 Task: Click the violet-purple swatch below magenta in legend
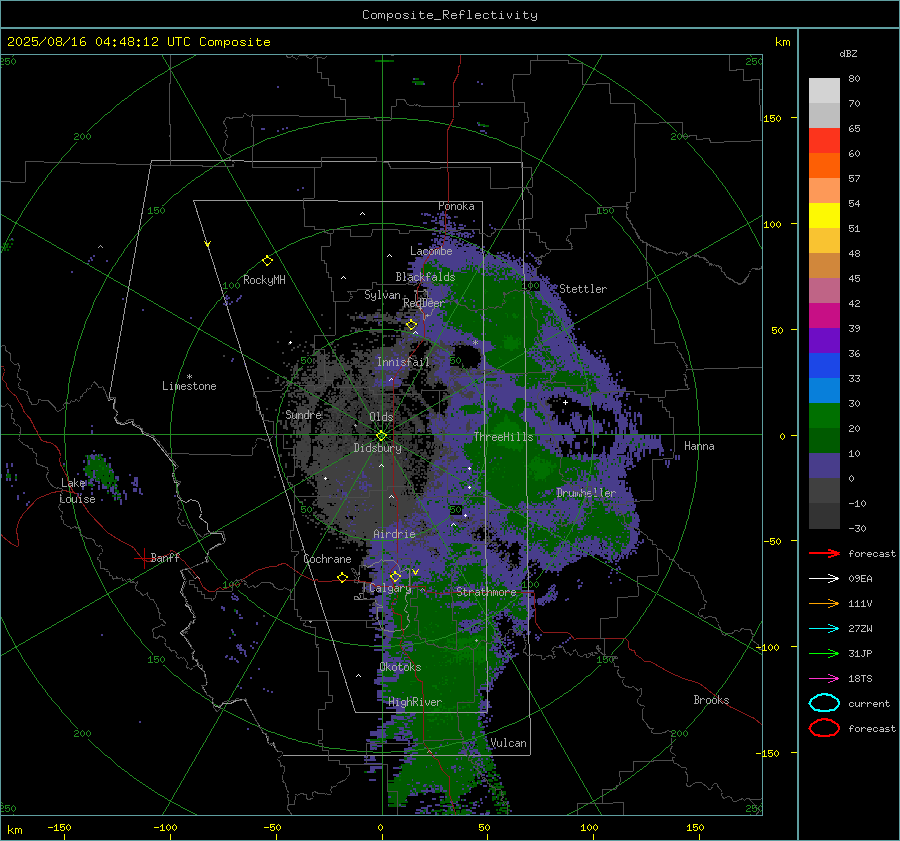point(824,341)
